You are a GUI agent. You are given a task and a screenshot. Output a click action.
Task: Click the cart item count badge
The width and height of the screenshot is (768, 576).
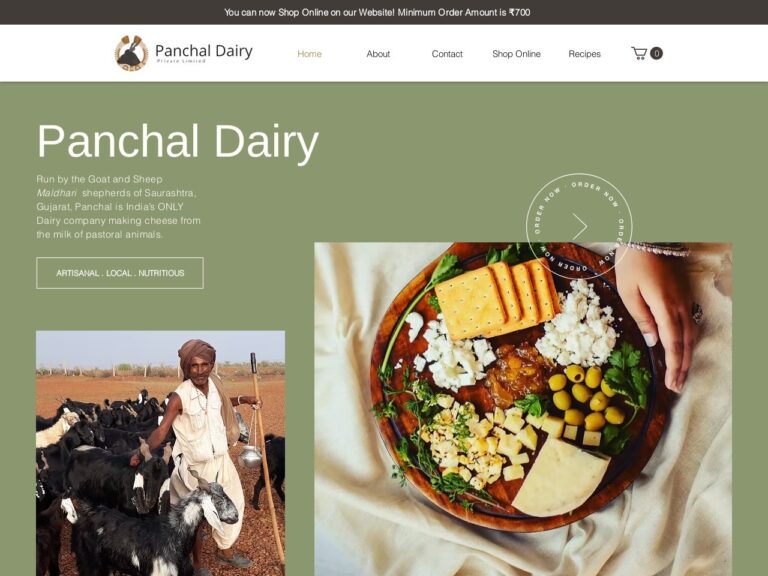tap(656, 53)
